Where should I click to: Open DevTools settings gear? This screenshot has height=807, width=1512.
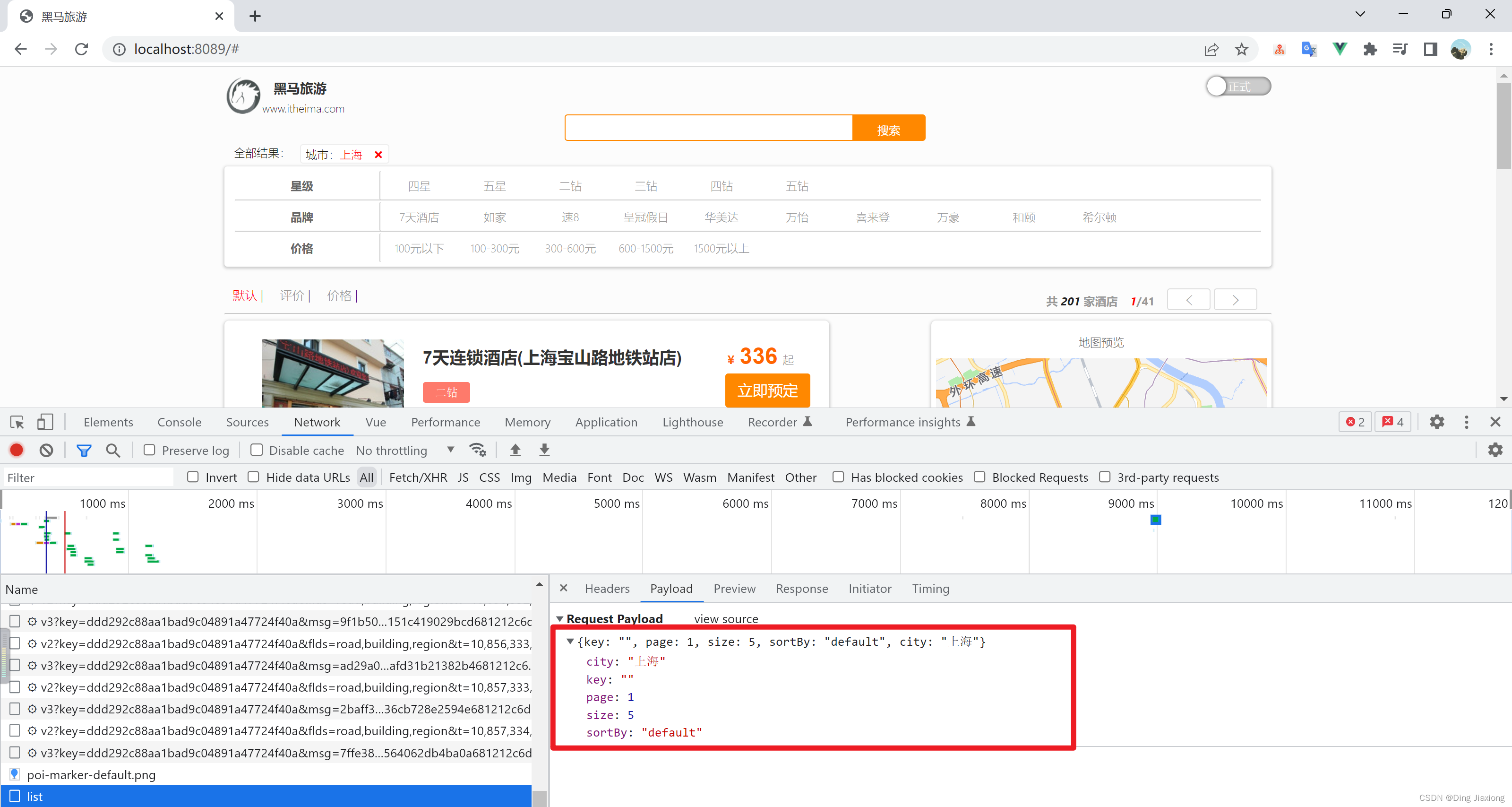click(1437, 422)
